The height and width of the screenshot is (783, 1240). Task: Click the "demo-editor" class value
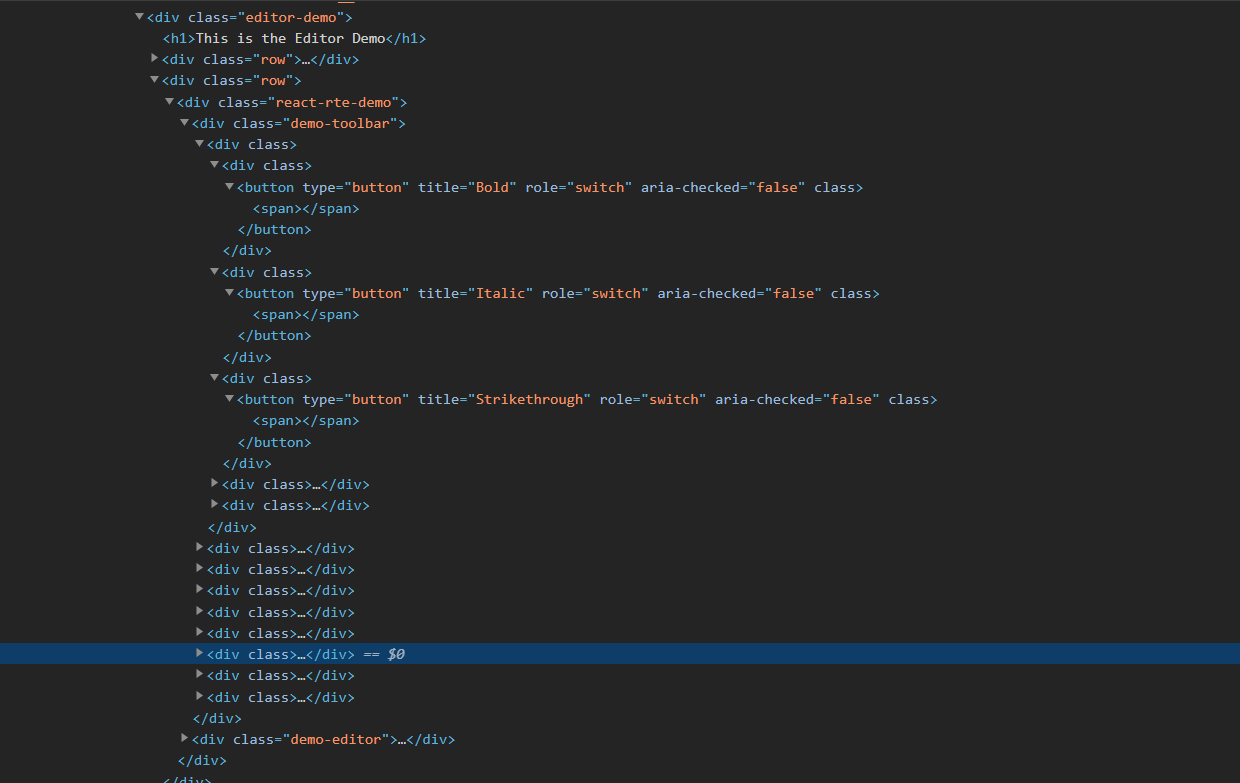click(x=335, y=739)
